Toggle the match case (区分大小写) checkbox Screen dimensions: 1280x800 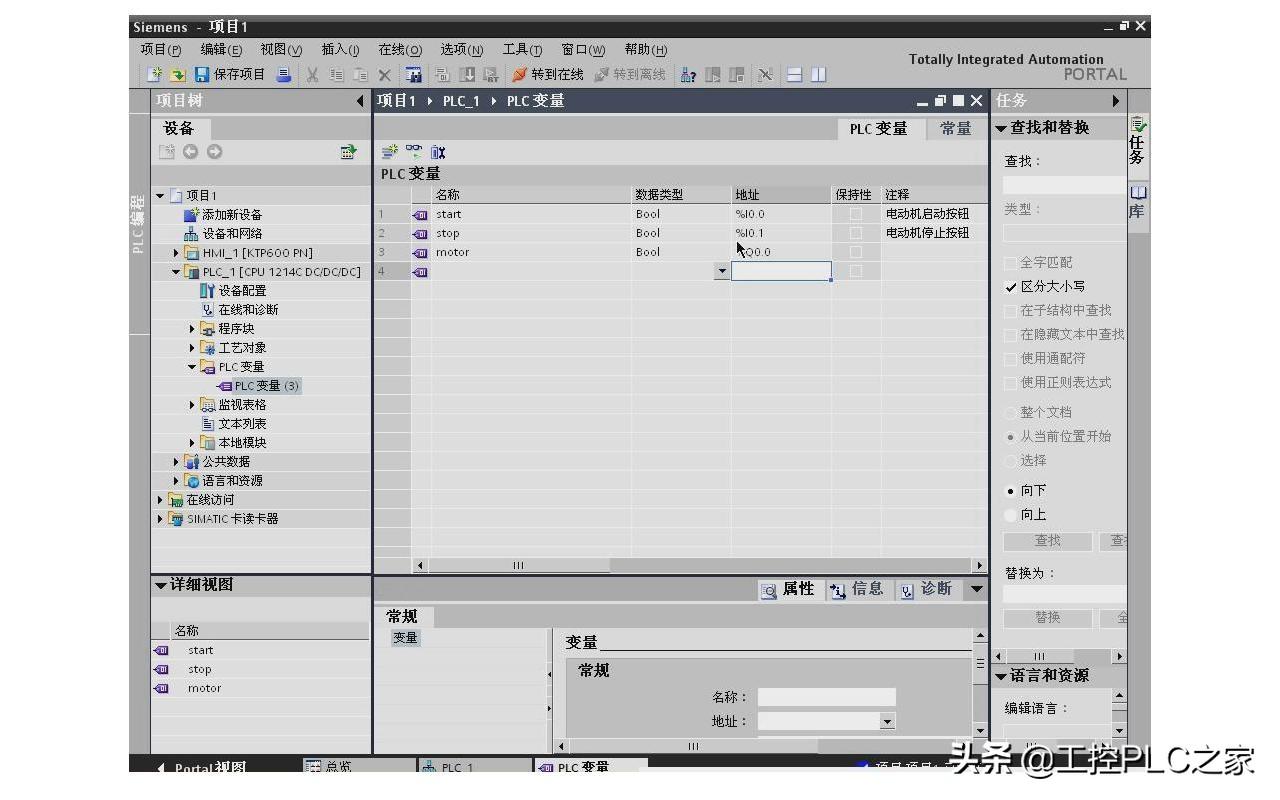coord(1011,287)
